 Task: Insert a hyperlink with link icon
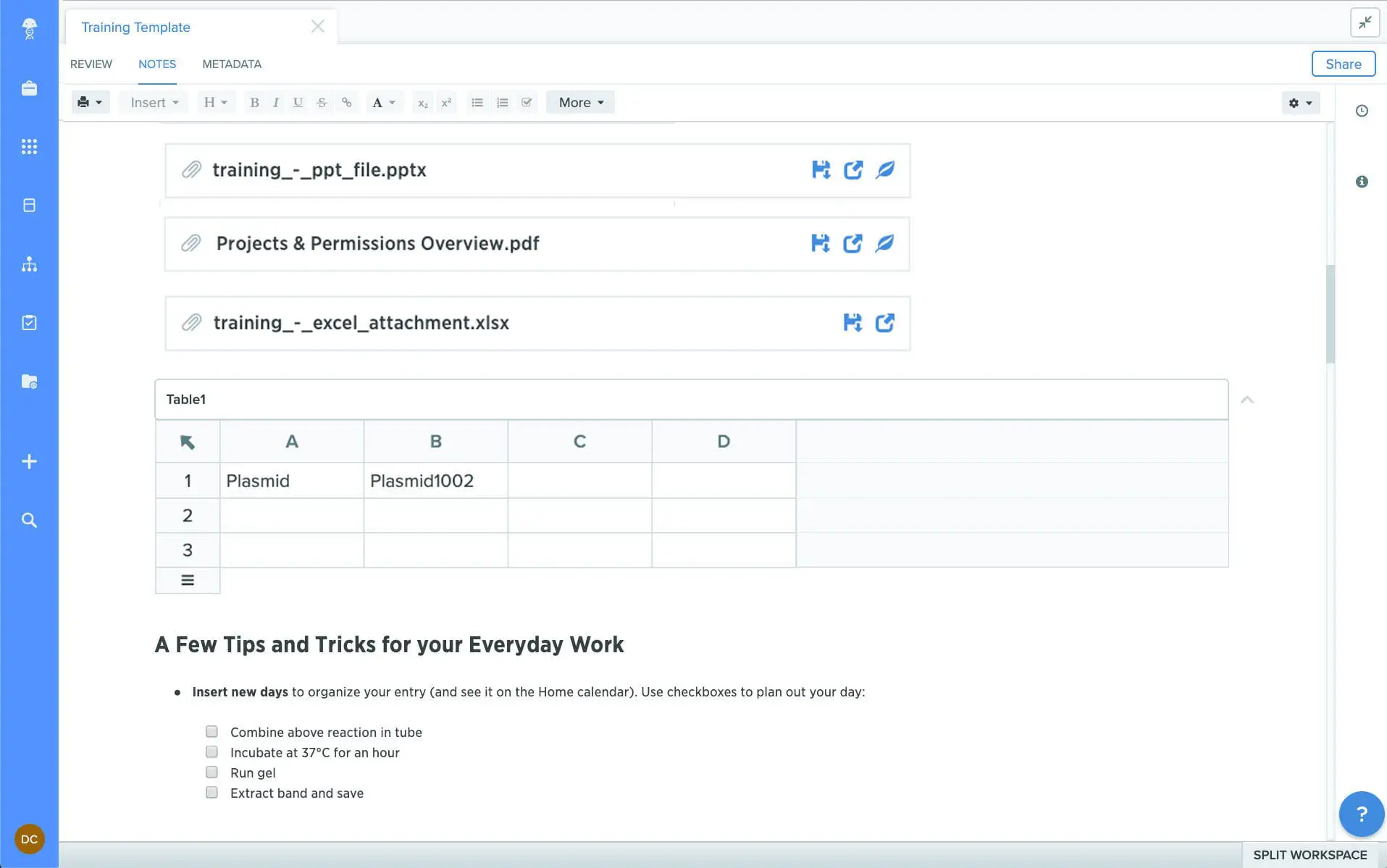(347, 103)
